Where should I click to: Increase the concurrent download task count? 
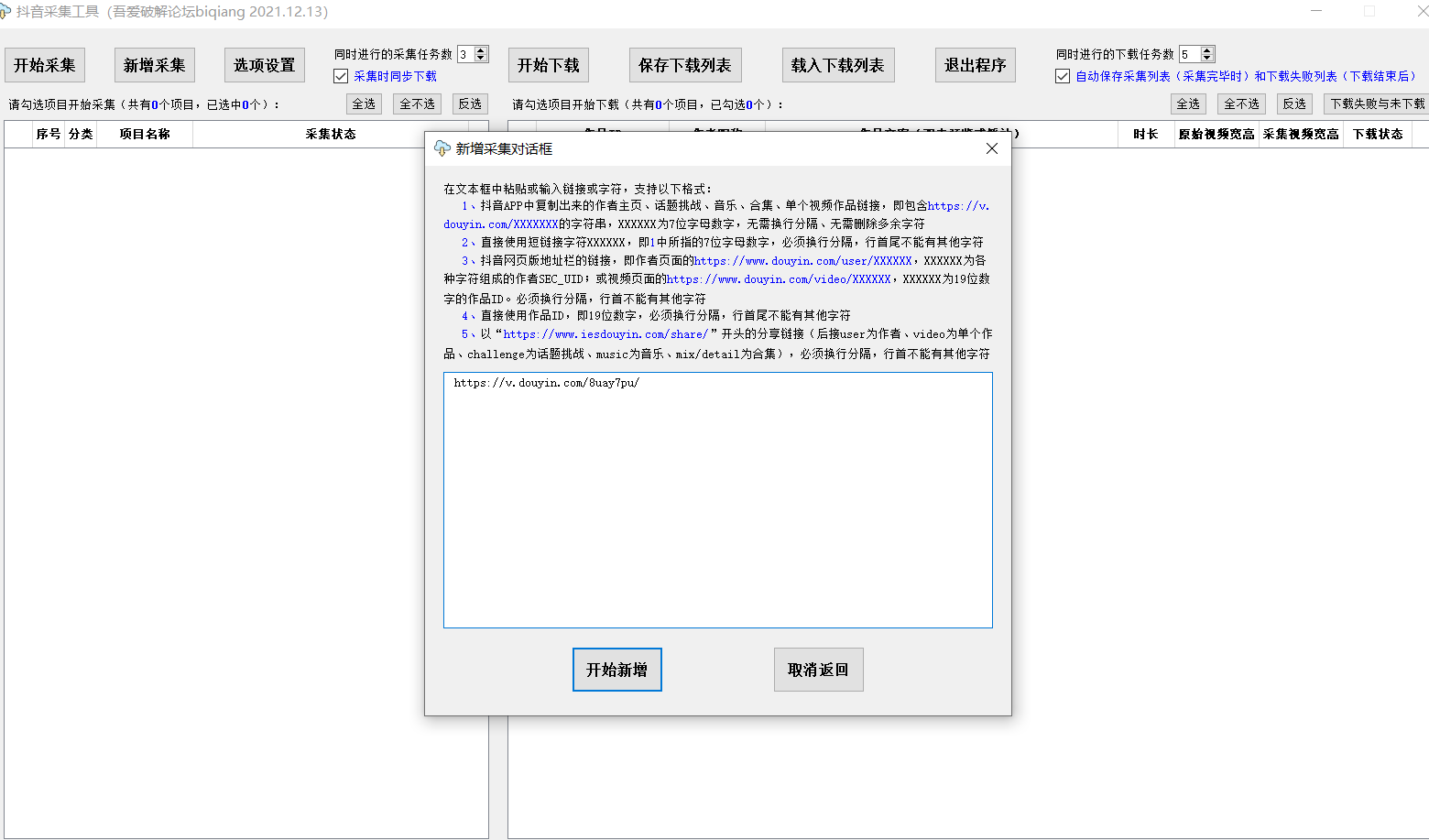1207,50
